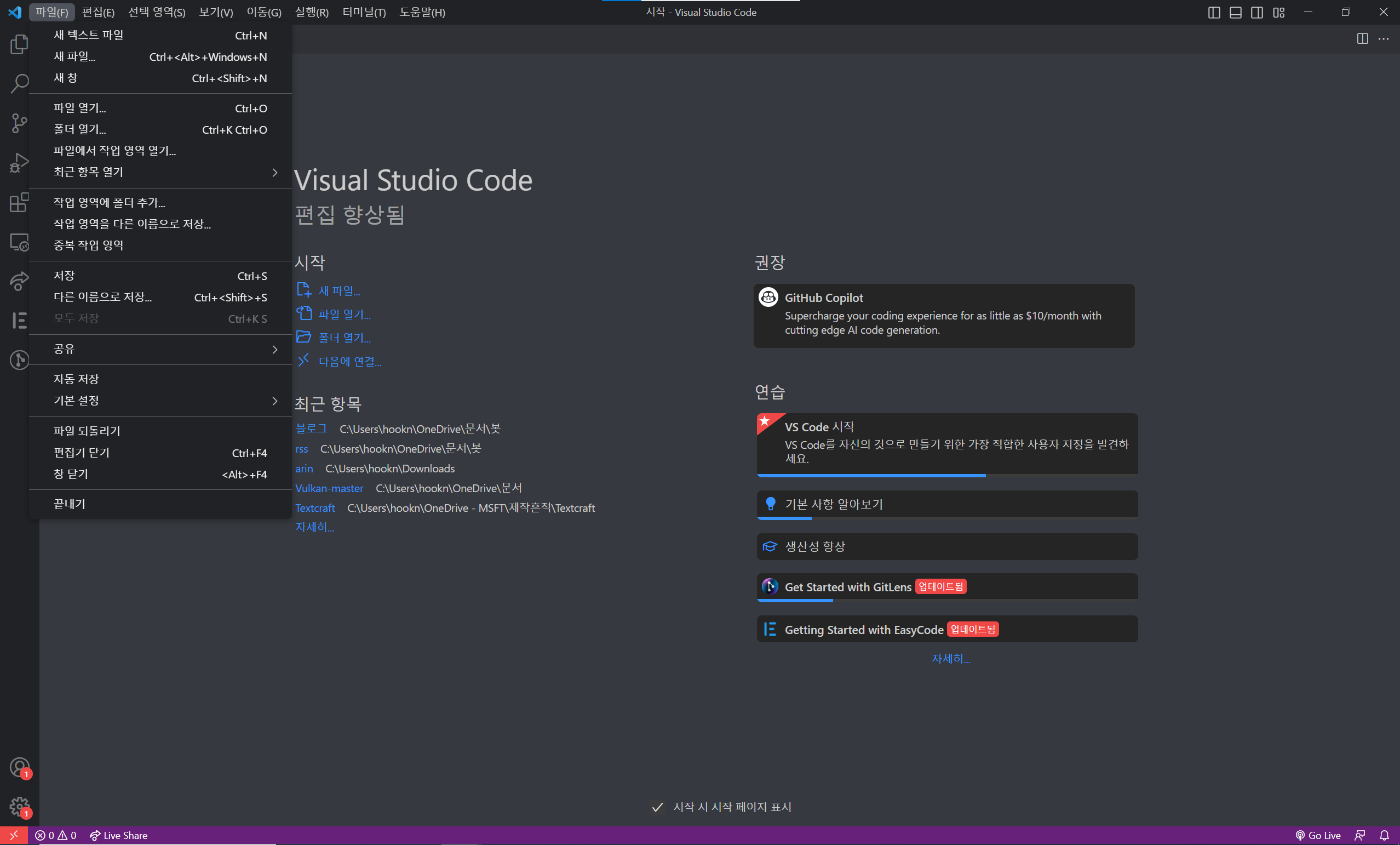1400x845 pixels.
Task: Click the 다음에 연결... link
Action: tap(349, 361)
